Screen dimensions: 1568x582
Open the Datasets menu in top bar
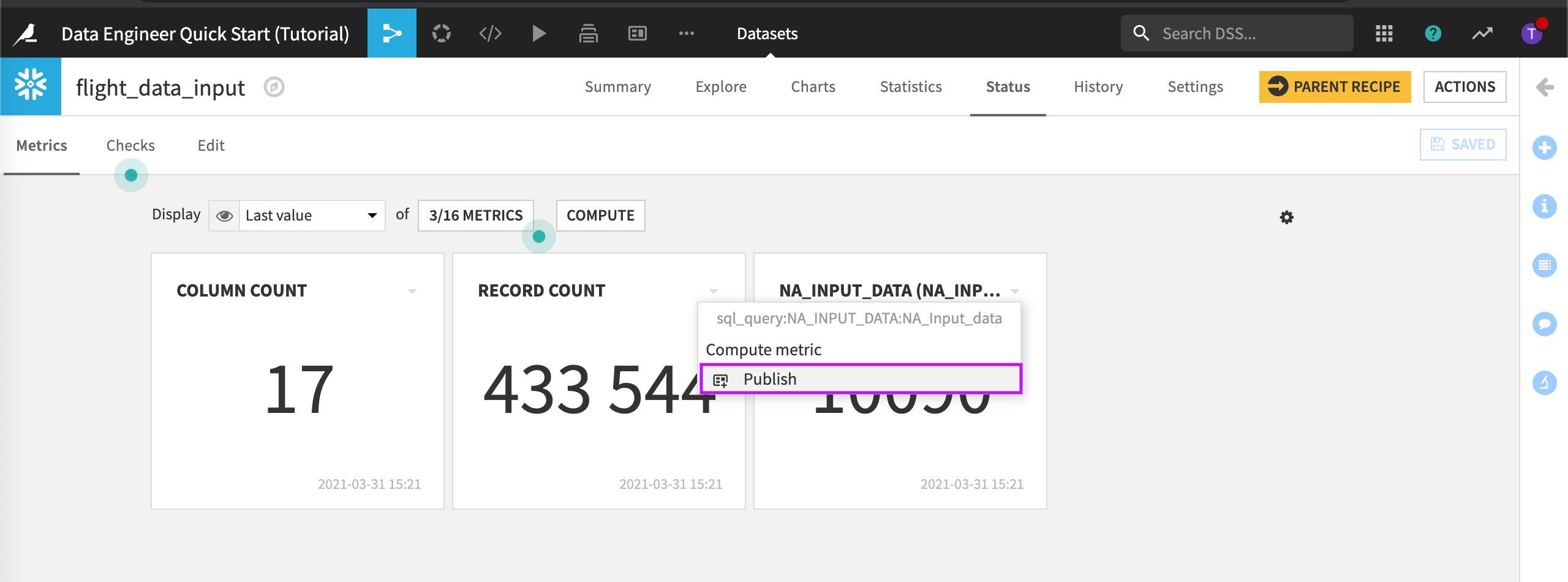767,33
